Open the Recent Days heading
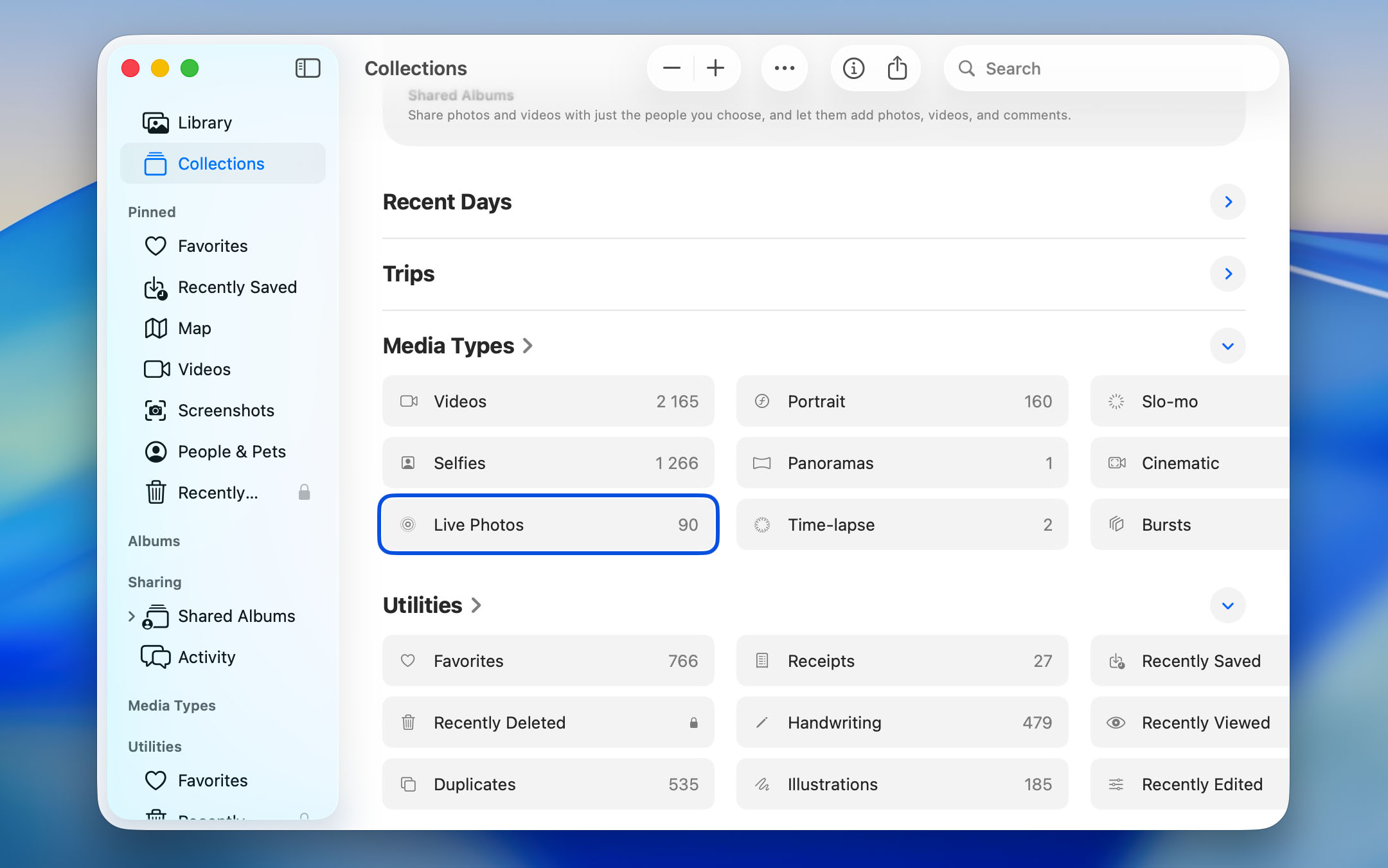The height and width of the screenshot is (868, 1388). pyautogui.click(x=447, y=202)
